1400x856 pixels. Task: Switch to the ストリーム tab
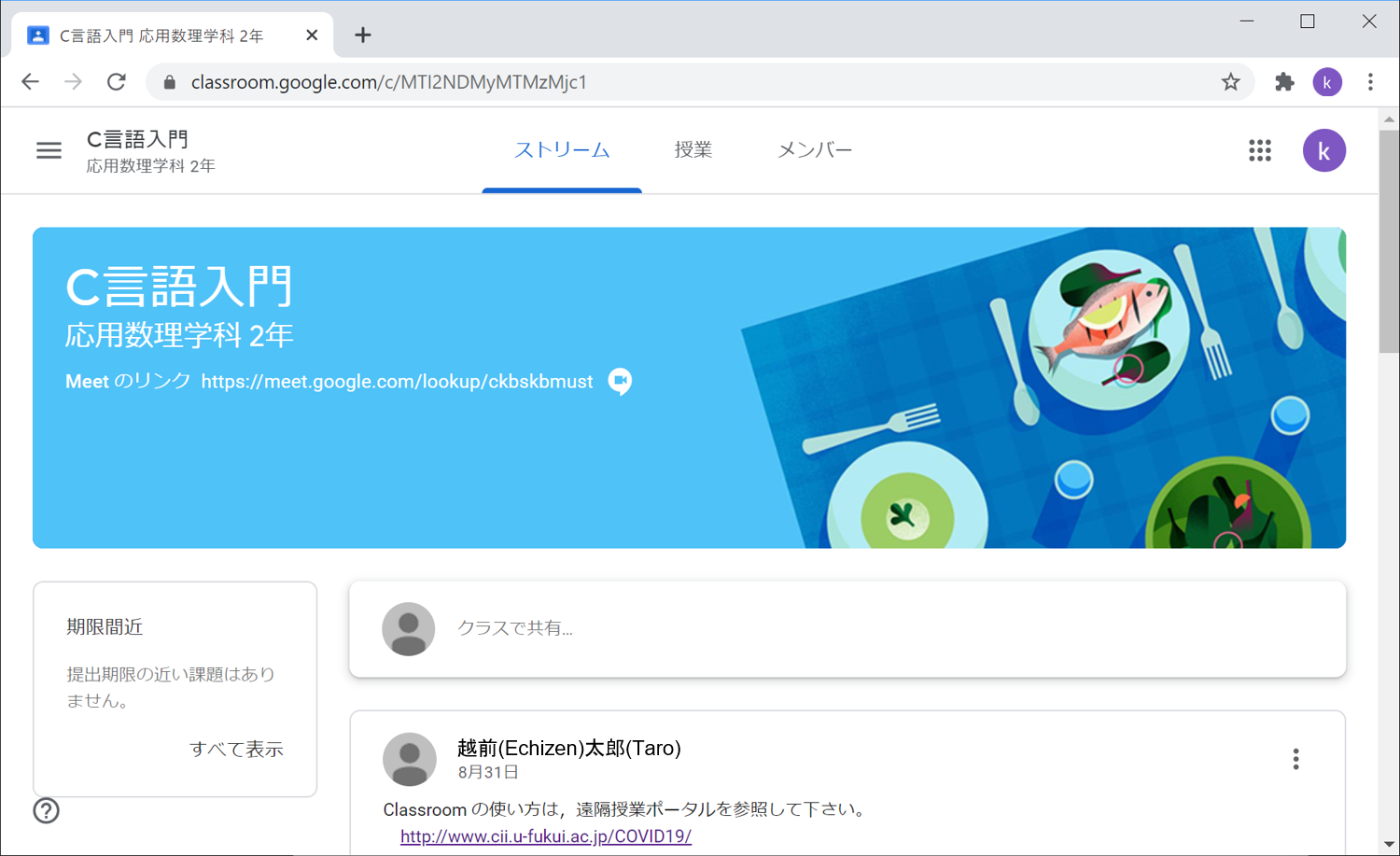562,150
